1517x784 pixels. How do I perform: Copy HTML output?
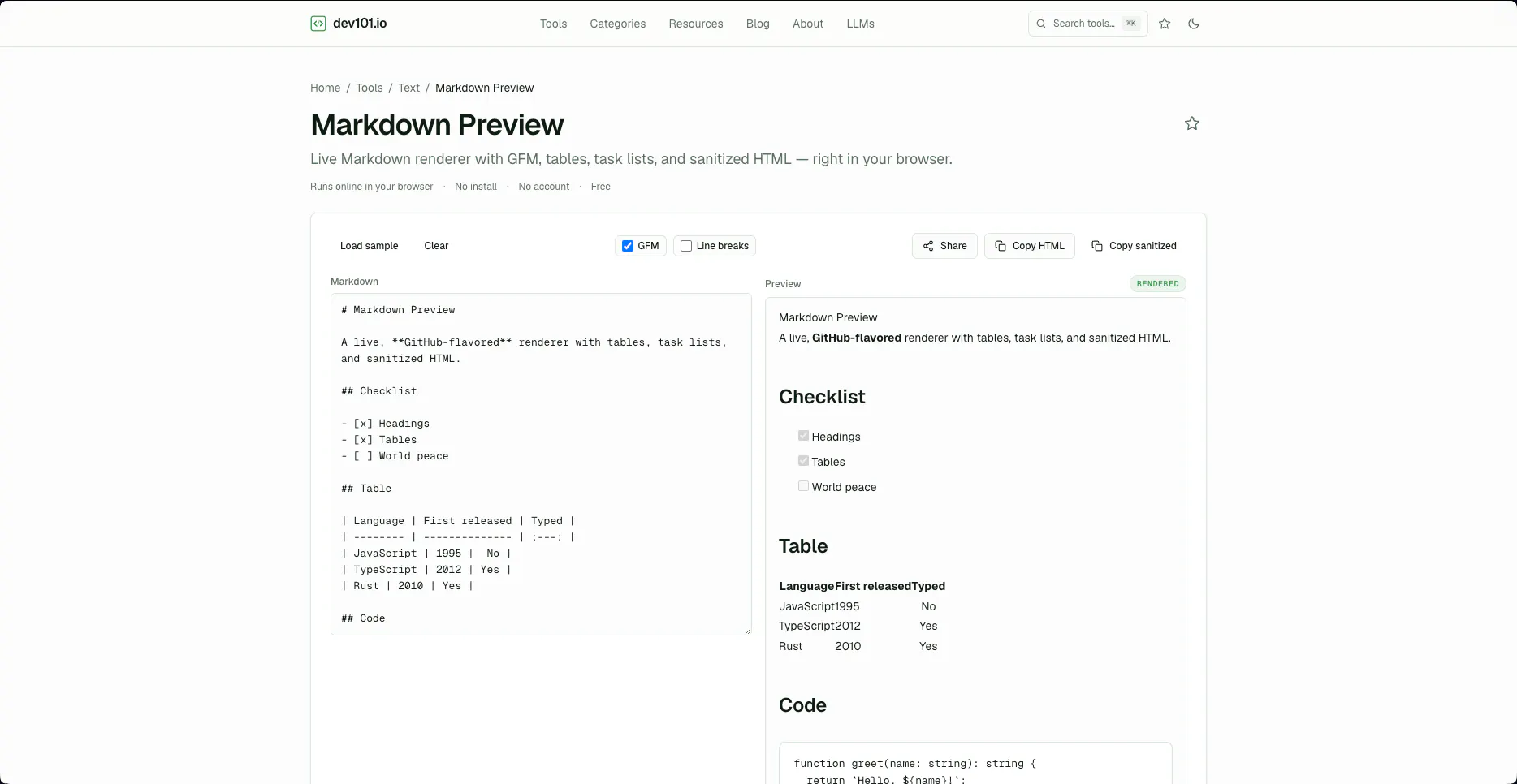1030,246
